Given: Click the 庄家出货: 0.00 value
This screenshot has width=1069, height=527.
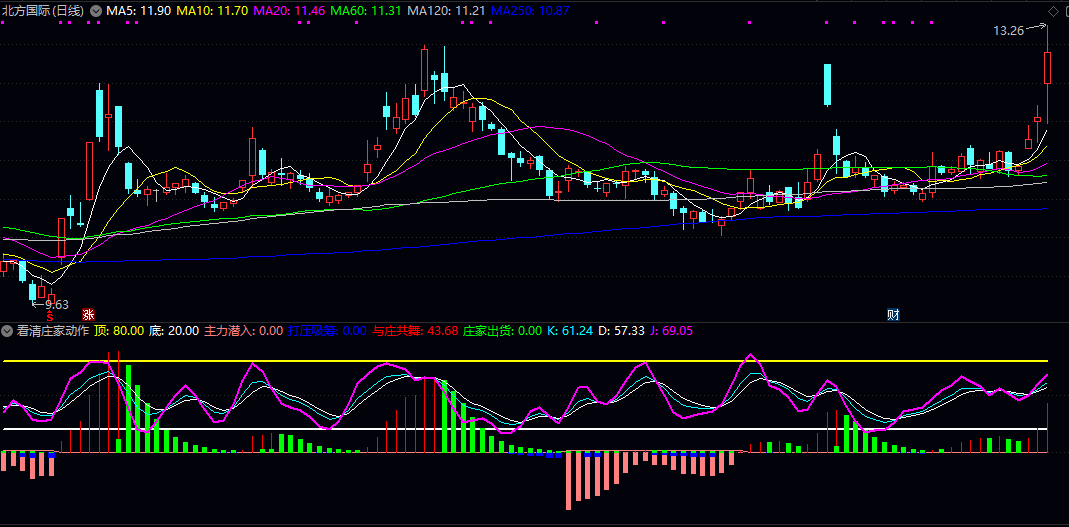Looking at the screenshot, I should 502,331.
